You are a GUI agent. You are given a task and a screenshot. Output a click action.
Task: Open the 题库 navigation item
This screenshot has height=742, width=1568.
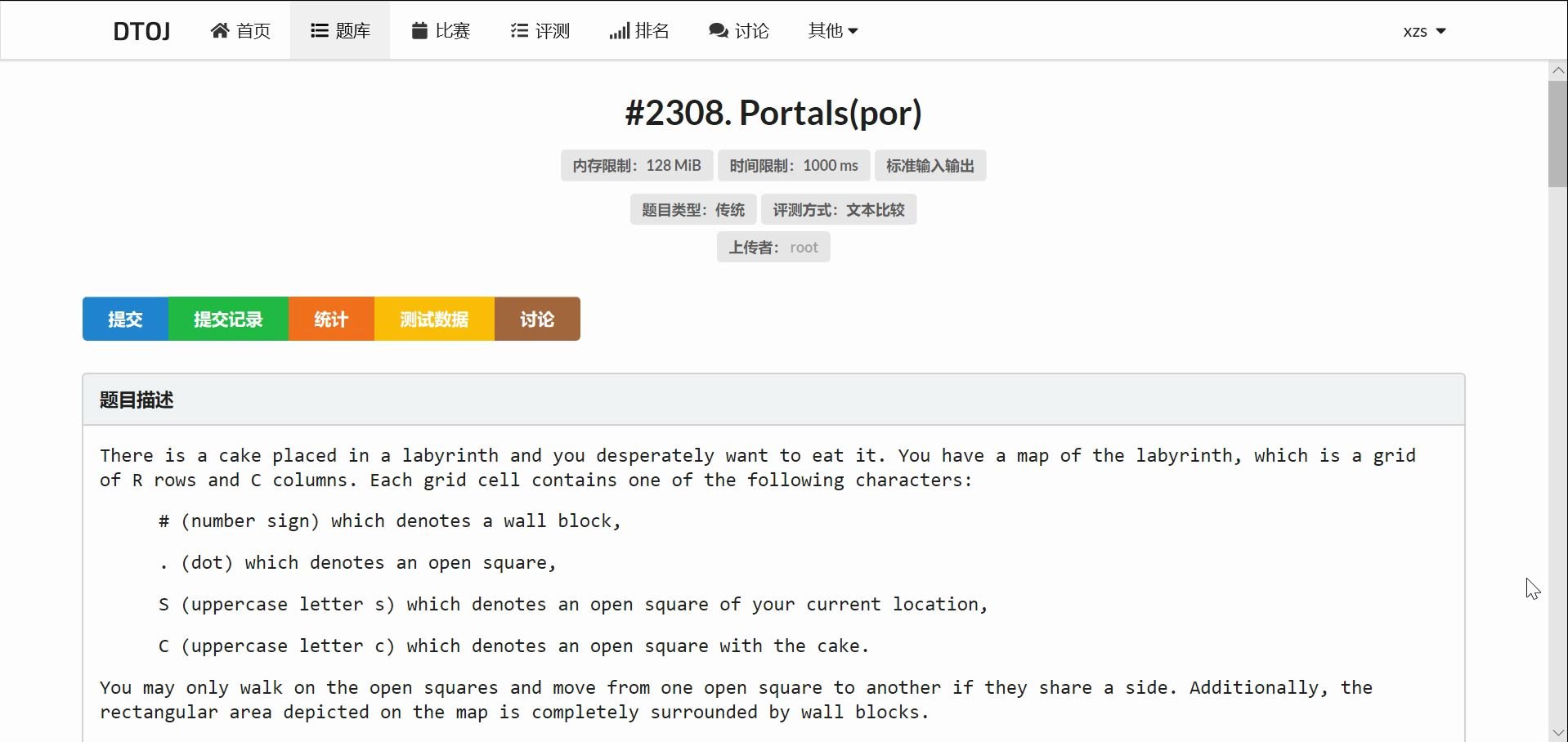click(340, 31)
